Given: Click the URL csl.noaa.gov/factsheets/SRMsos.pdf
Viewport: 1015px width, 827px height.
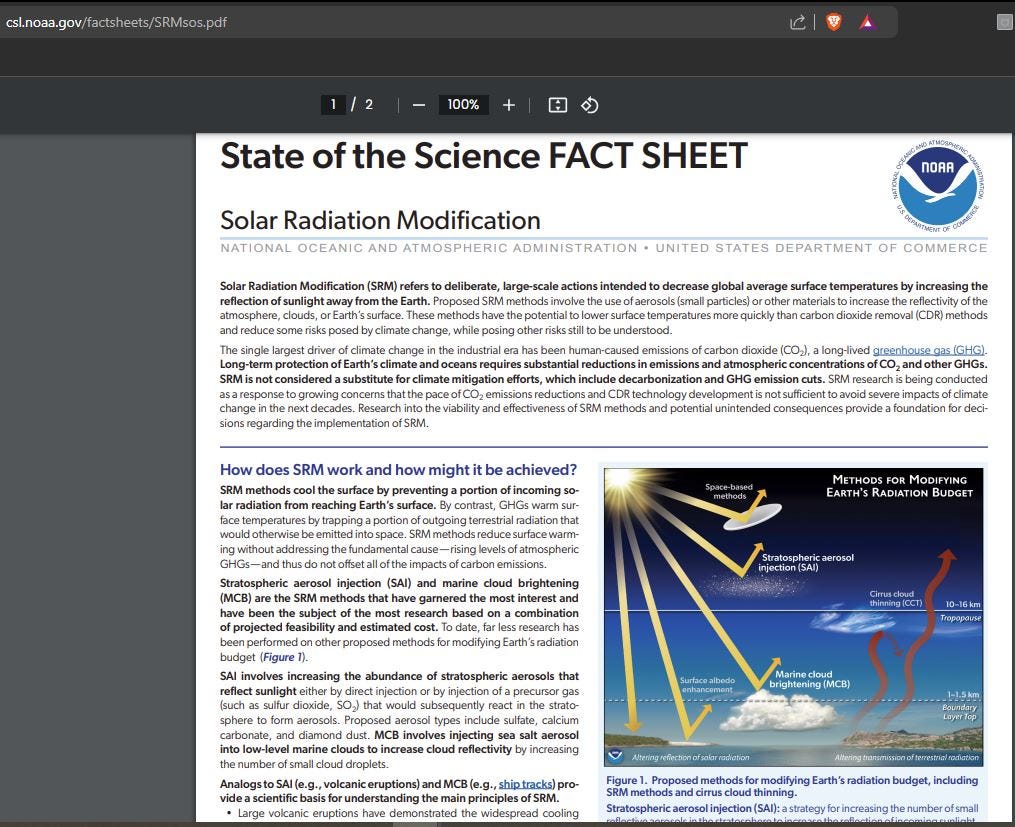Looking at the screenshot, I should point(117,23).
